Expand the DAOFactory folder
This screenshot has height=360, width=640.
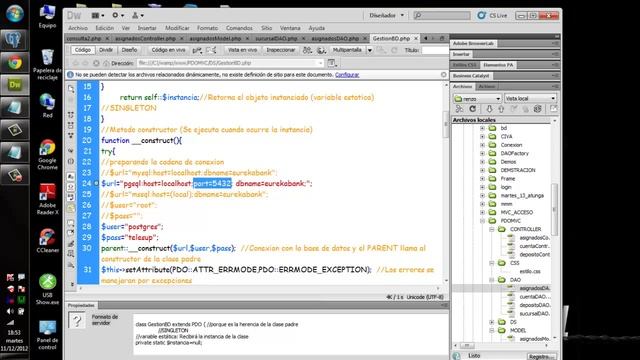coord(482,153)
